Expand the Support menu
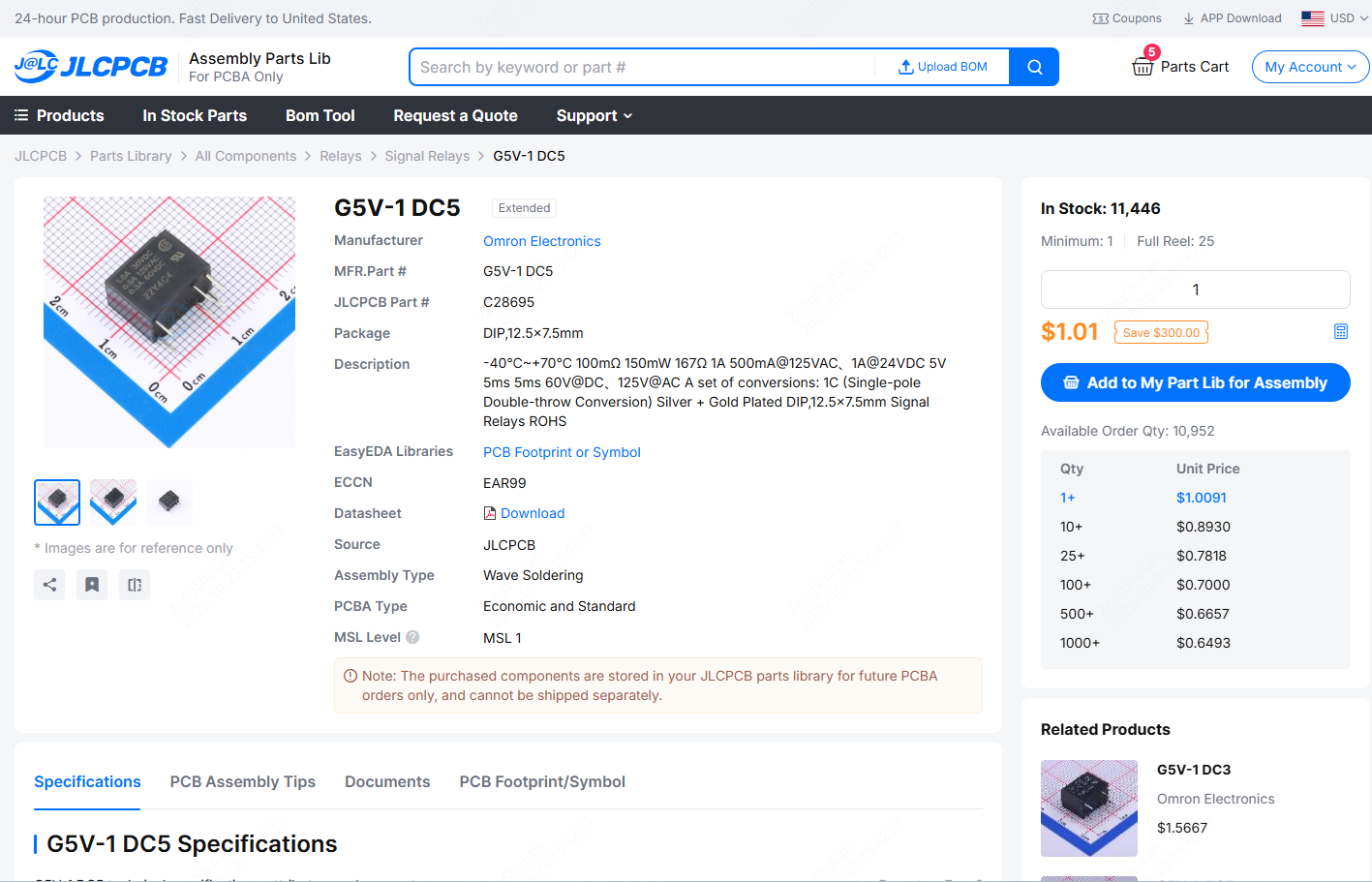This screenshot has width=1372, height=882. click(x=595, y=115)
